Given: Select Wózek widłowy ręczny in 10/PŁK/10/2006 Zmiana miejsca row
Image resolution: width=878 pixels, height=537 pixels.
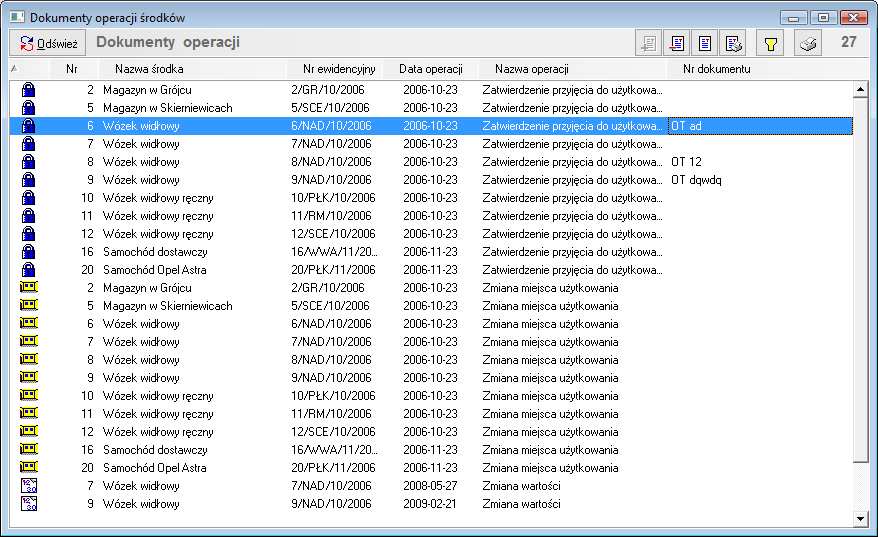Looking at the screenshot, I should pos(158,395).
